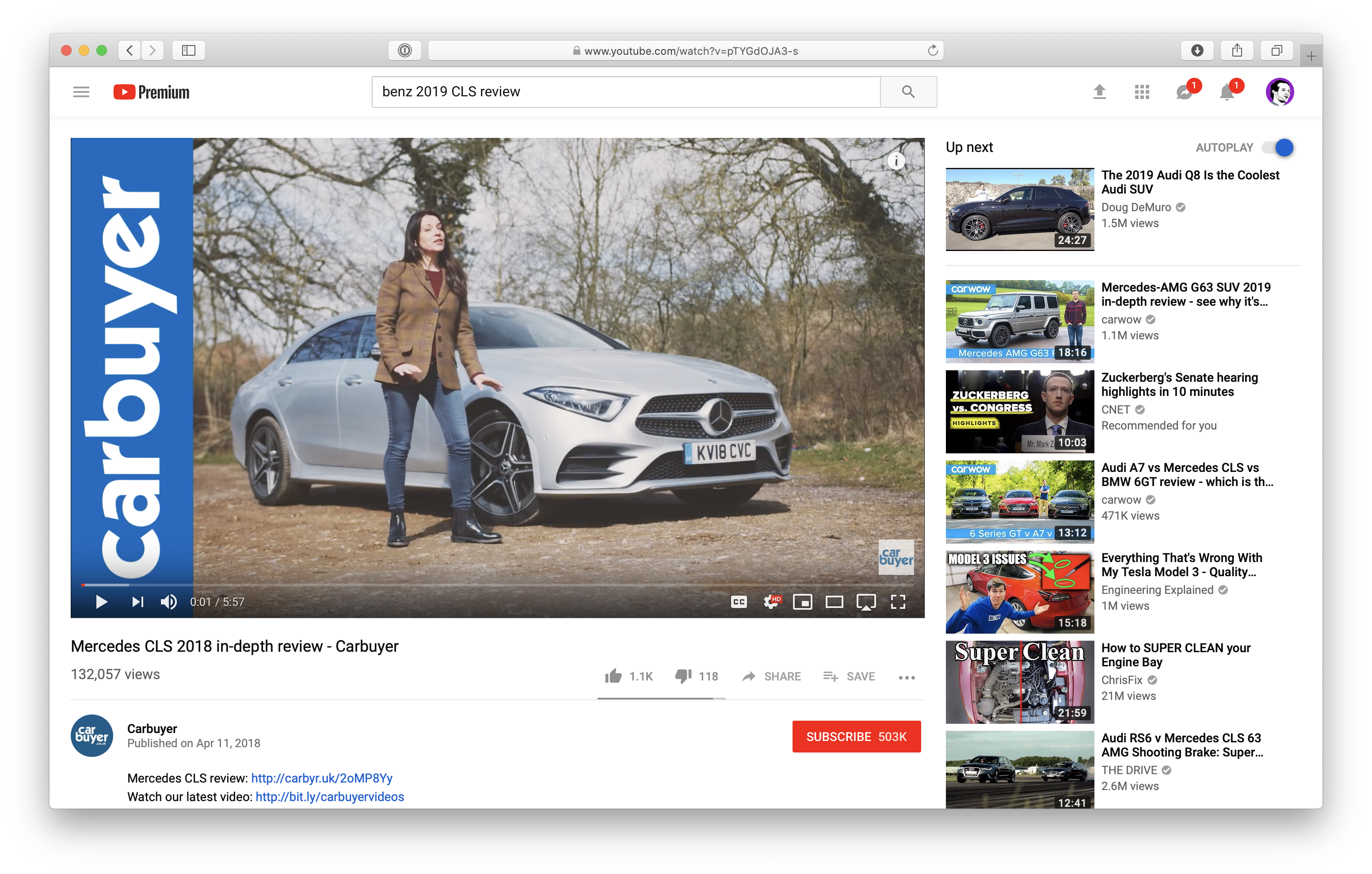Image resolution: width=1372 pixels, height=874 pixels.
Task: Open the carbyr.uk/2oMP8Yy link
Action: 322,778
